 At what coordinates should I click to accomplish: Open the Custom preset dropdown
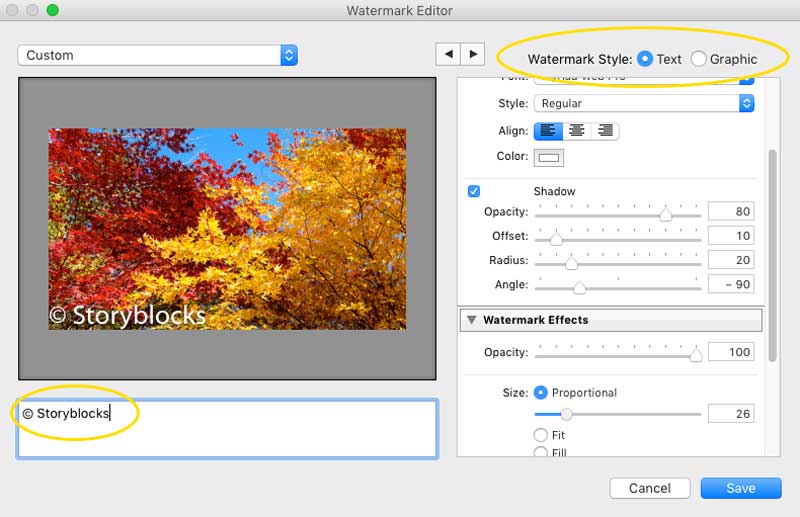pyautogui.click(x=158, y=55)
